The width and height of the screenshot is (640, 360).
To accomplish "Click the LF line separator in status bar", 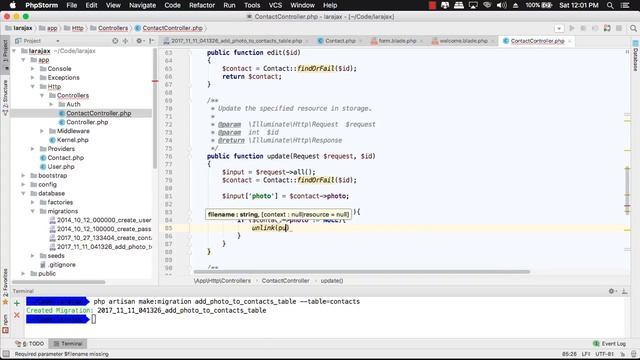I will coord(586,354).
